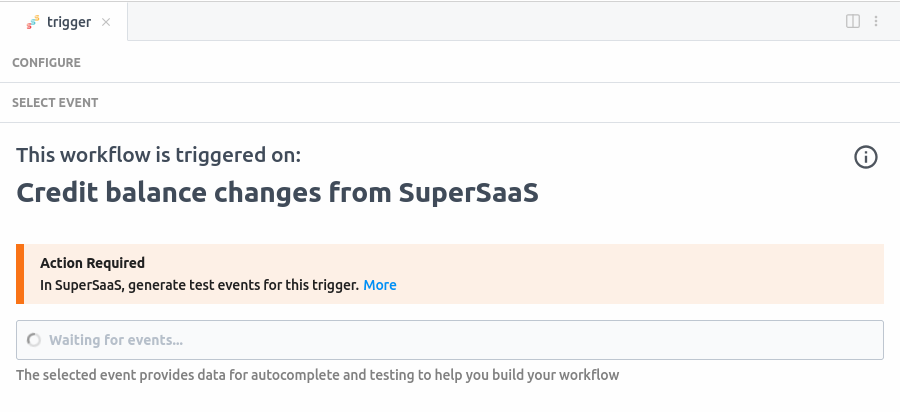Click the Action Required alert title

coord(92,263)
